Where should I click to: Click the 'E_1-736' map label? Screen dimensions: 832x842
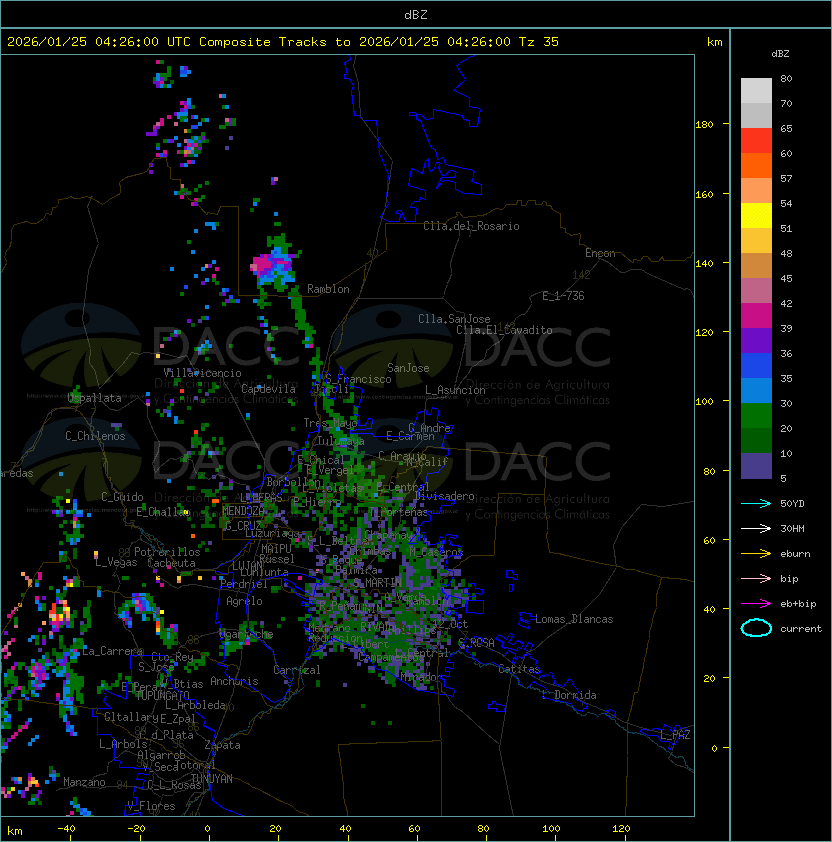[x=563, y=296]
